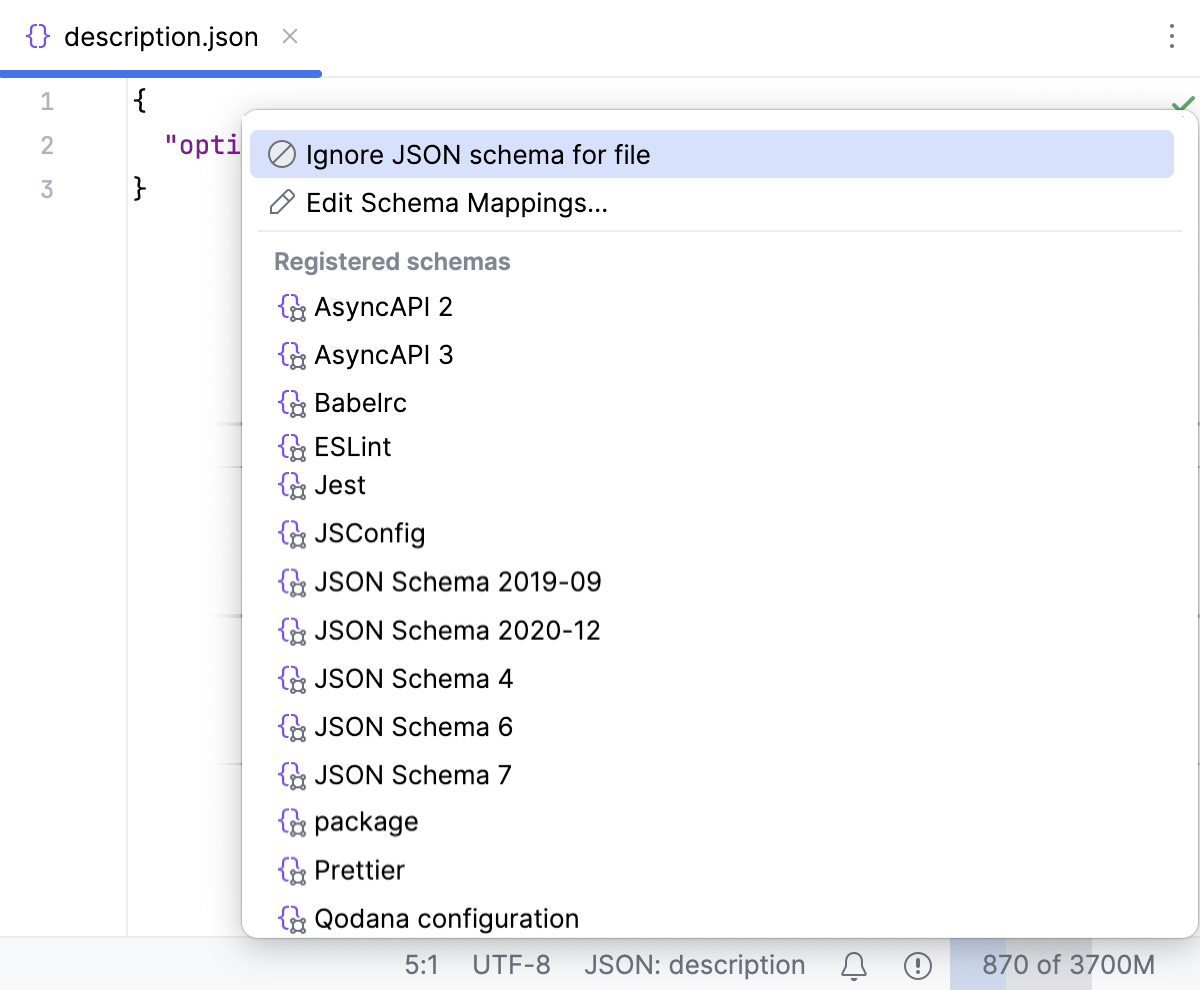Image resolution: width=1200 pixels, height=990 pixels.
Task: Click Ignore JSON schema for file
Action: pos(480,154)
